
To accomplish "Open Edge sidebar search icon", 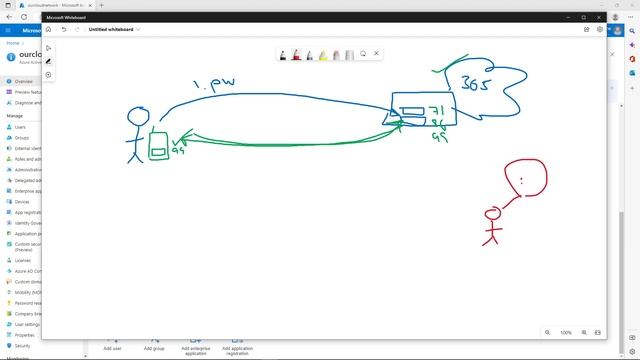I will 632,31.
